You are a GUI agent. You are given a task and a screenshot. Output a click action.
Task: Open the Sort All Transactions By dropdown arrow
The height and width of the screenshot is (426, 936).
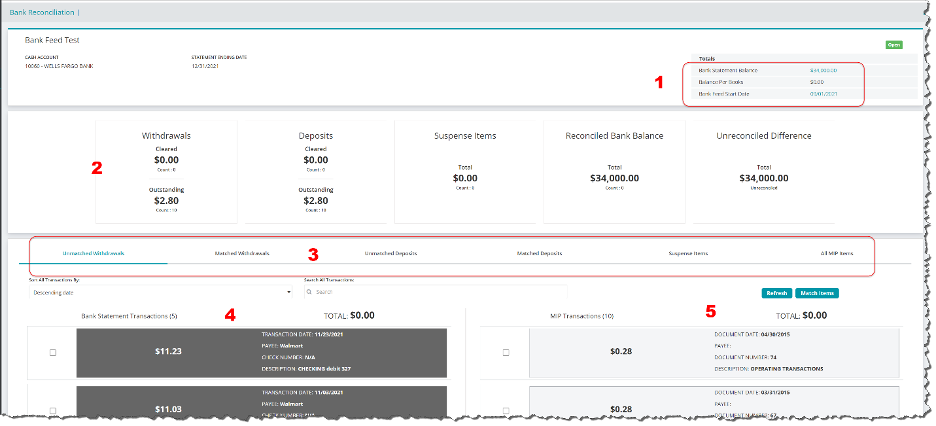pos(289,292)
